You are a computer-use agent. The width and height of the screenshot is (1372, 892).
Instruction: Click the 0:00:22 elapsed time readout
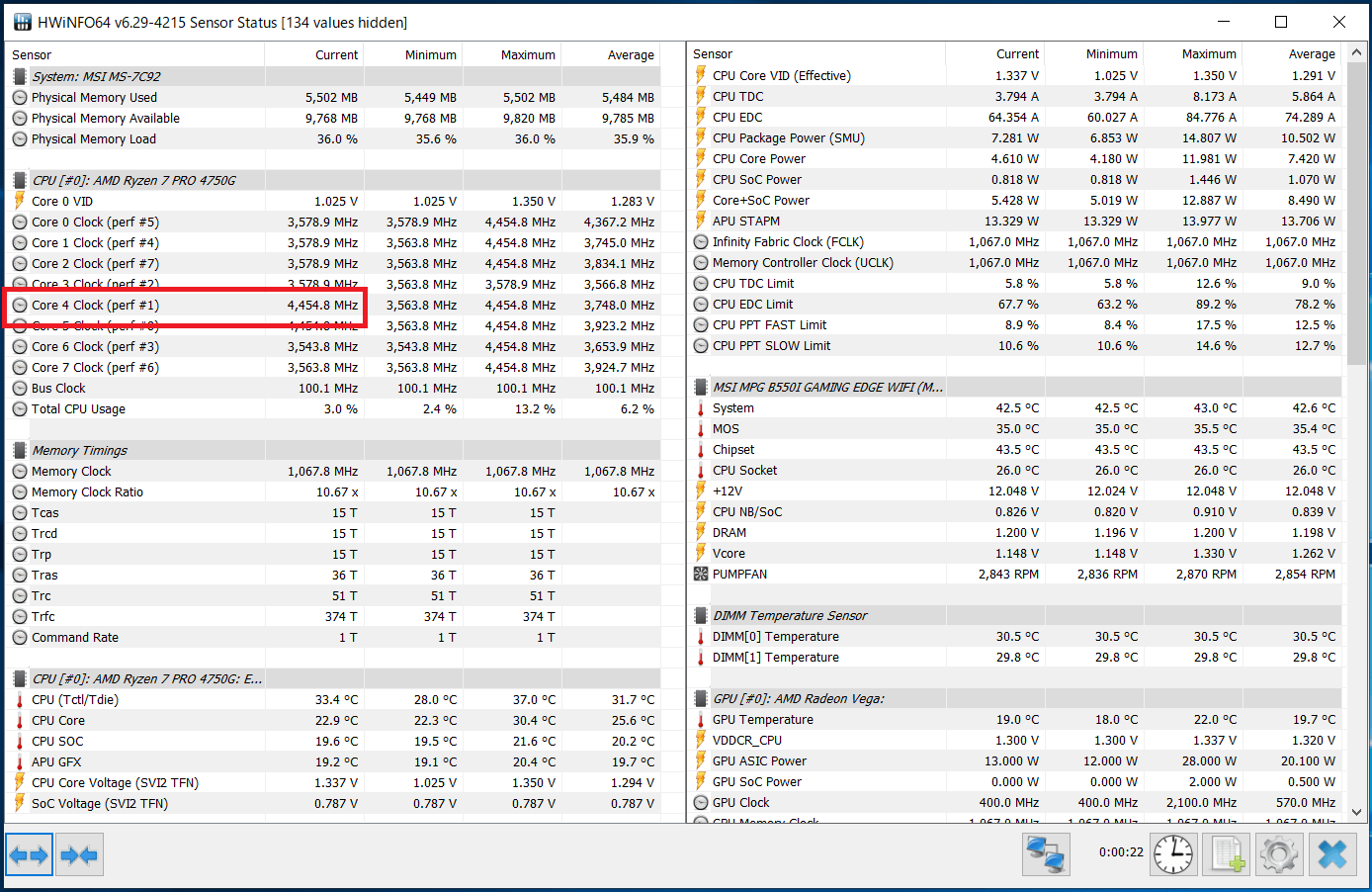tap(1121, 852)
